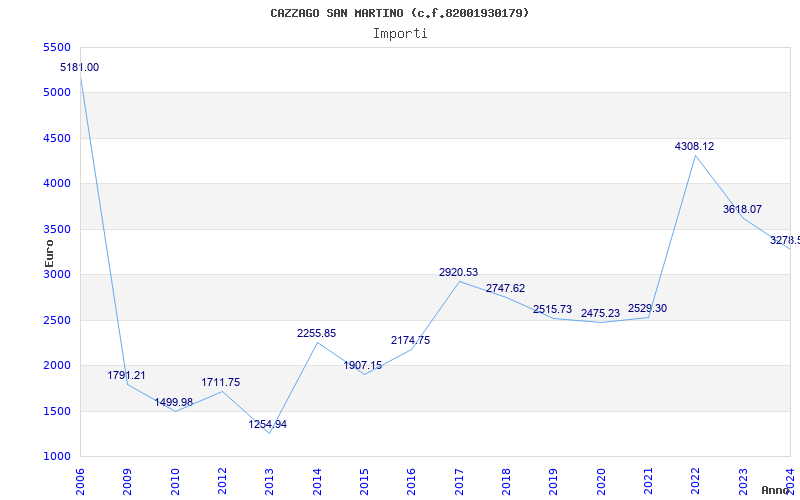The image size is (800, 500).
Task: Click x-axis year 2012
Action: [222, 482]
